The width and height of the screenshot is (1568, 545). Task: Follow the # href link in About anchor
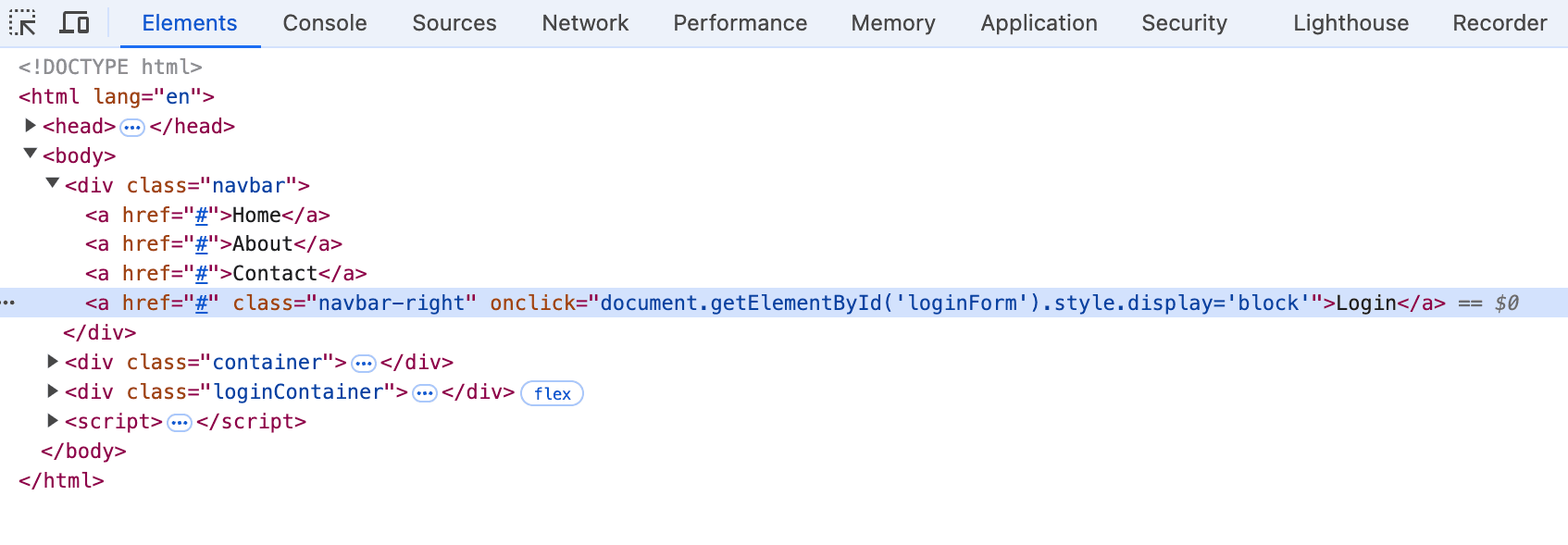click(x=201, y=244)
